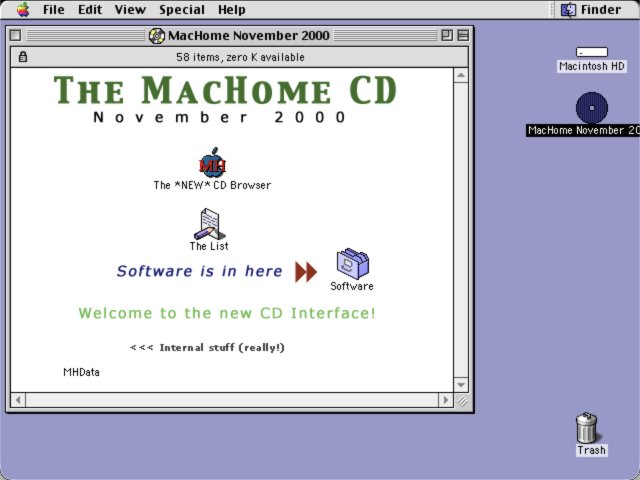The height and width of the screenshot is (480, 640).
Task: Click the 'The List' label
Action: [209, 246]
